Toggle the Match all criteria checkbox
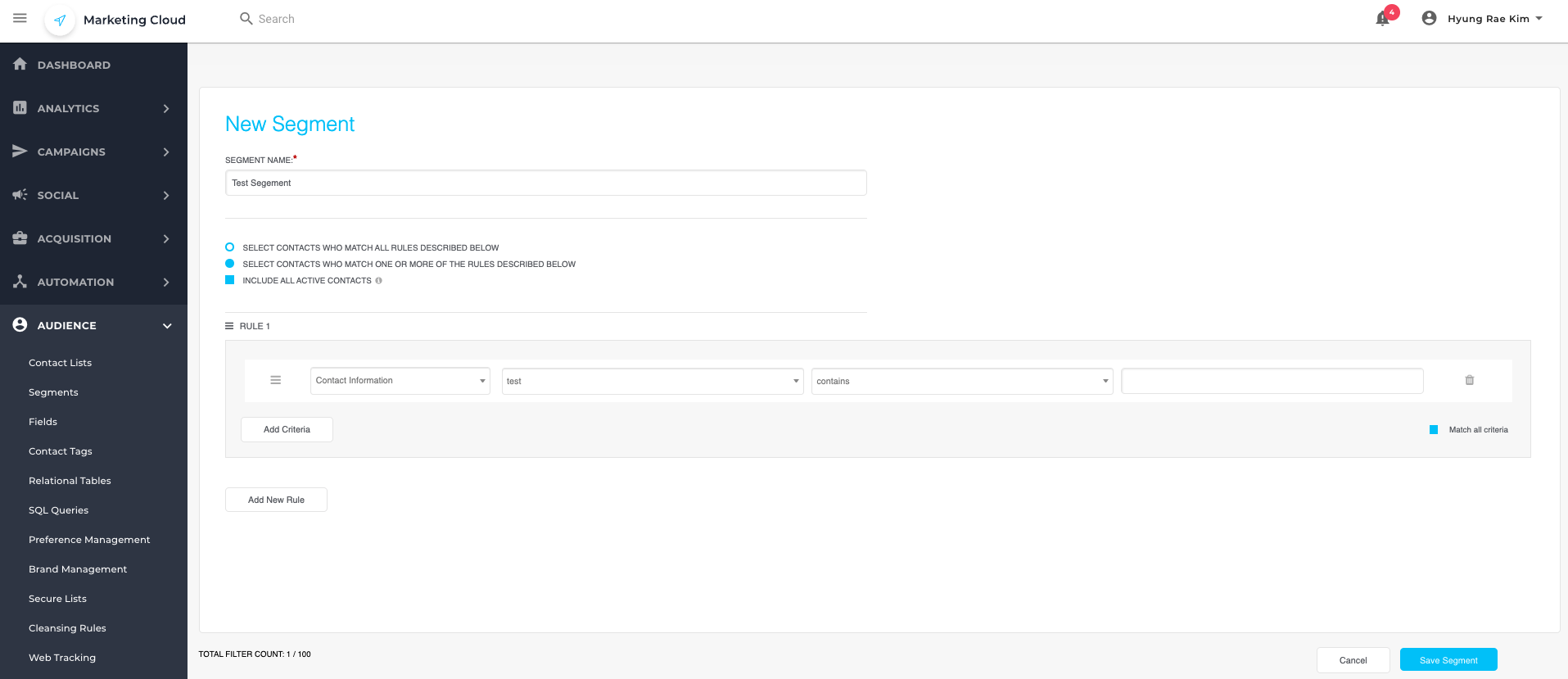Image resolution: width=1568 pixels, height=679 pixels. pos(1434,429)
